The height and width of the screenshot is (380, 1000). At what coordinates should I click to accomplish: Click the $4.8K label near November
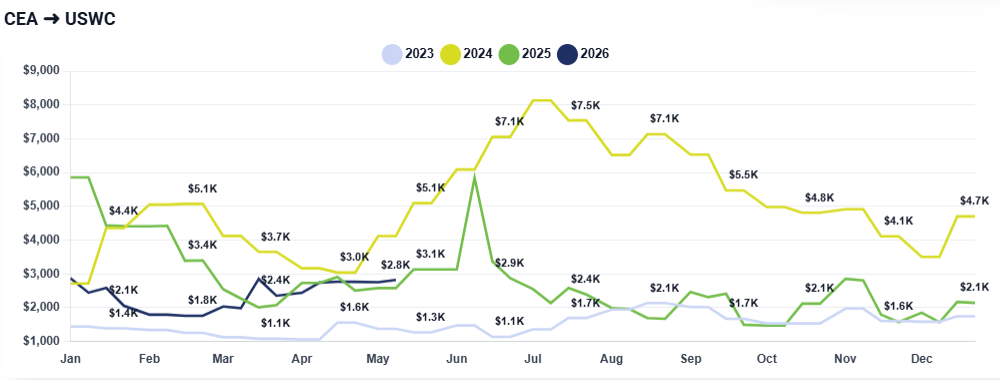click(820, 198)
